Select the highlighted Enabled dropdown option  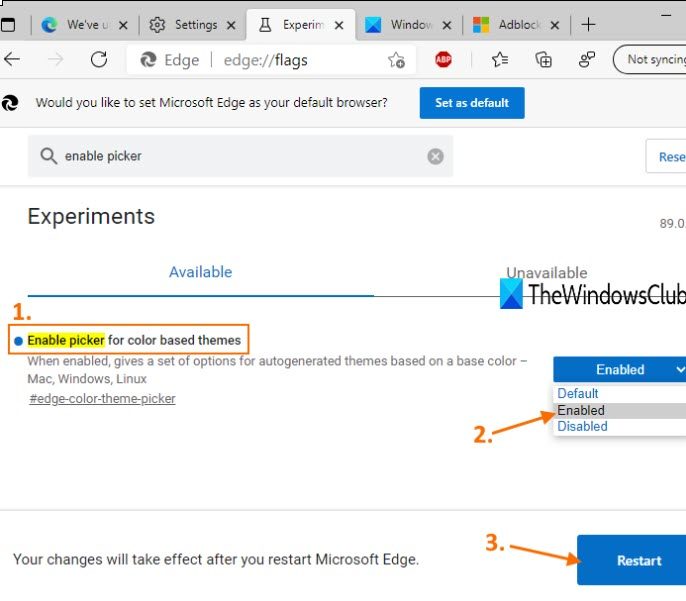click(581, 410)
